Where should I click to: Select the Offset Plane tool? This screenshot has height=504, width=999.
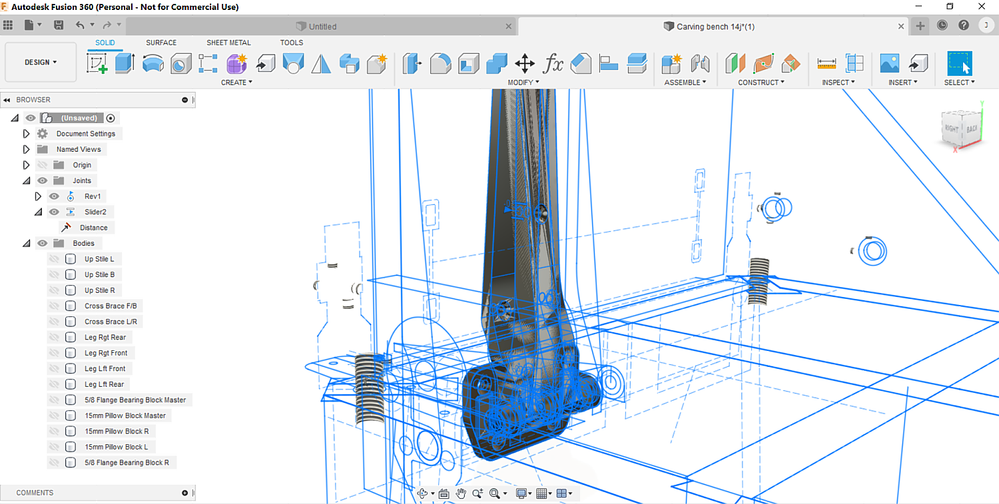click(735, 63)
